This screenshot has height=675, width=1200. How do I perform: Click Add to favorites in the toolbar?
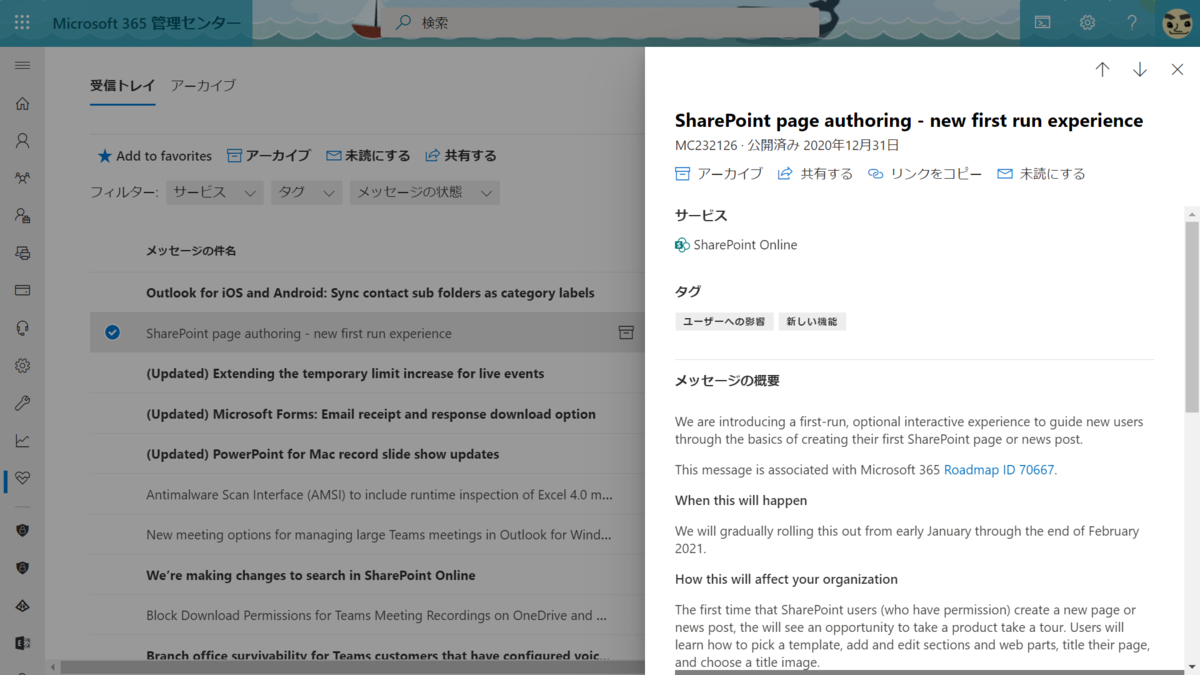tap(154, 155)
